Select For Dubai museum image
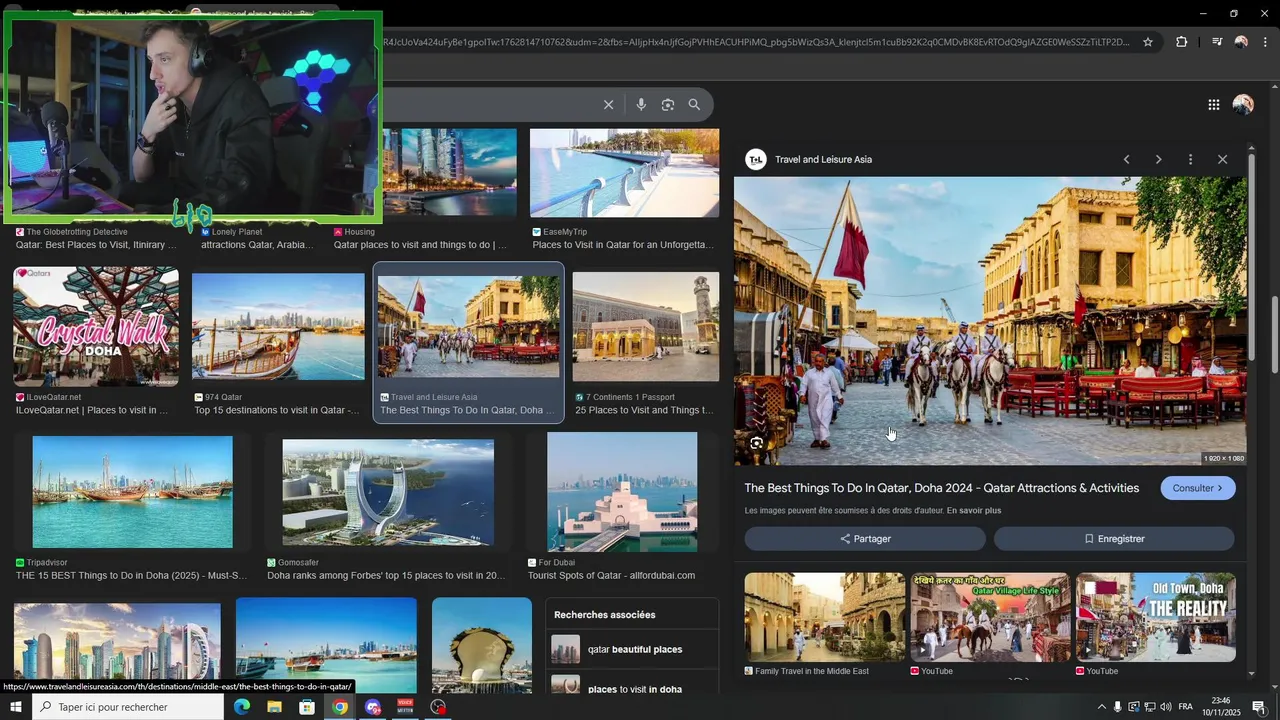 [x=622, y=492]
